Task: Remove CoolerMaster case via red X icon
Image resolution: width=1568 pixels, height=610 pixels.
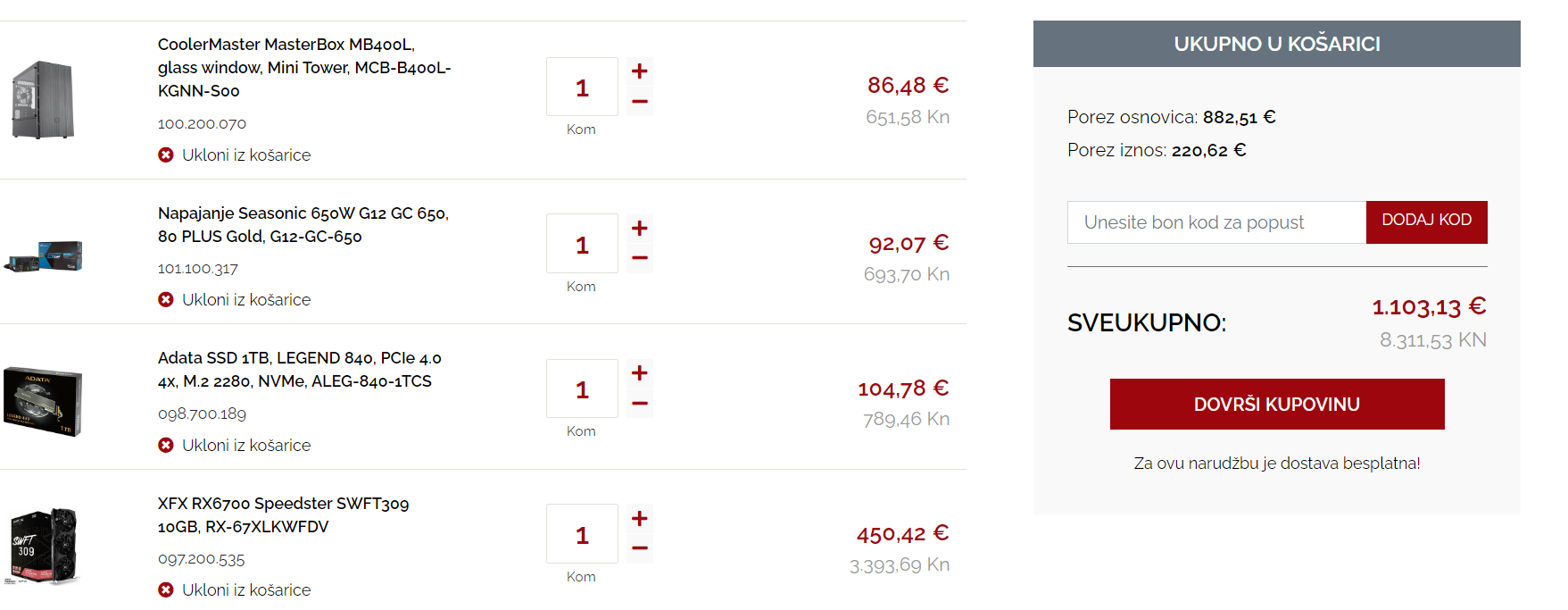Action: [166, 155]
